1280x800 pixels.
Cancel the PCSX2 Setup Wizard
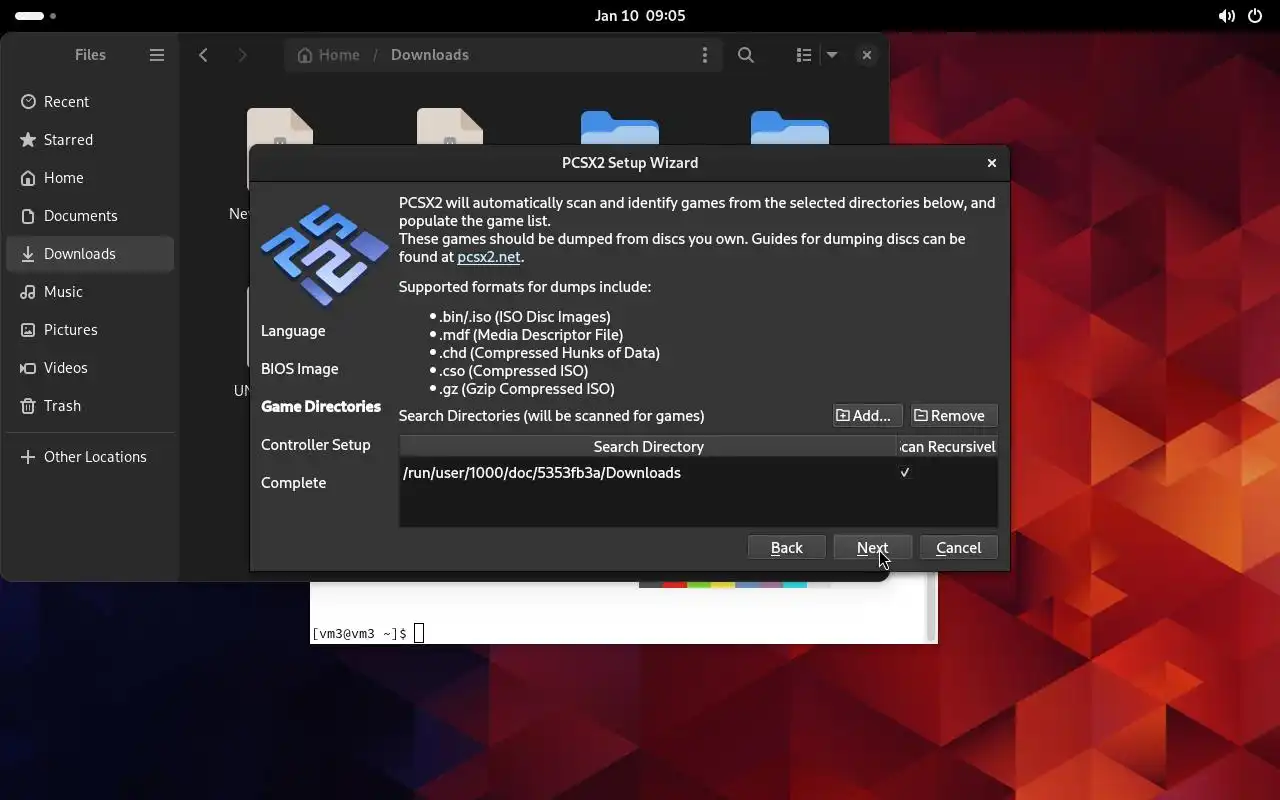(x=958, y=548)
